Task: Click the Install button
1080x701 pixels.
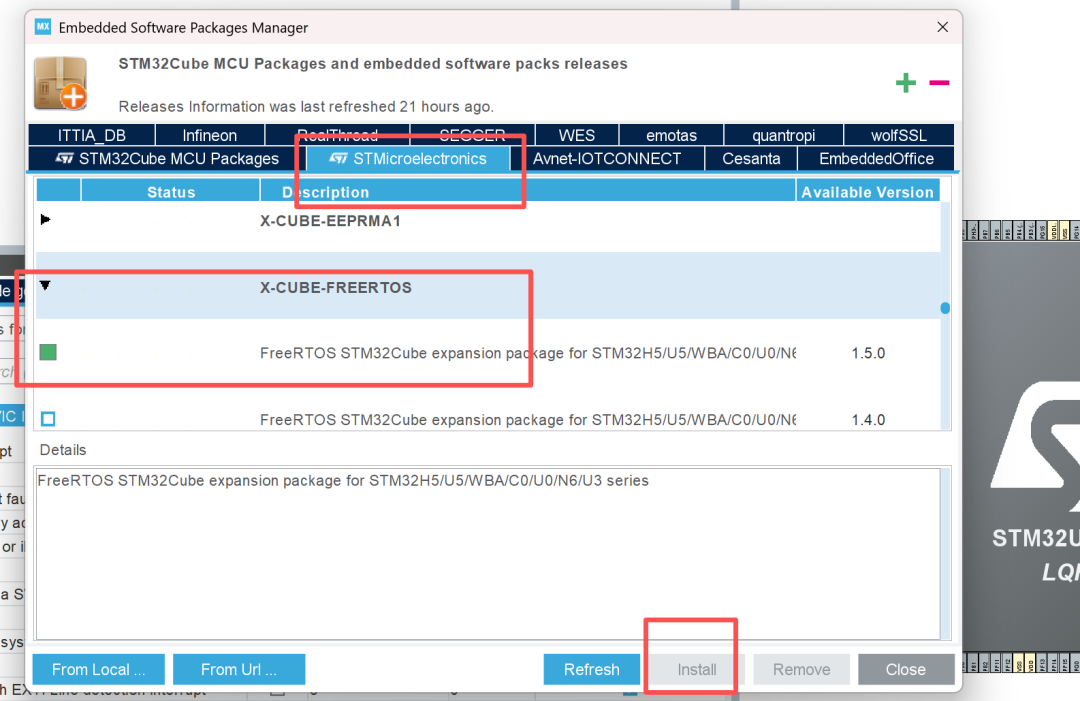Action: 696,669
